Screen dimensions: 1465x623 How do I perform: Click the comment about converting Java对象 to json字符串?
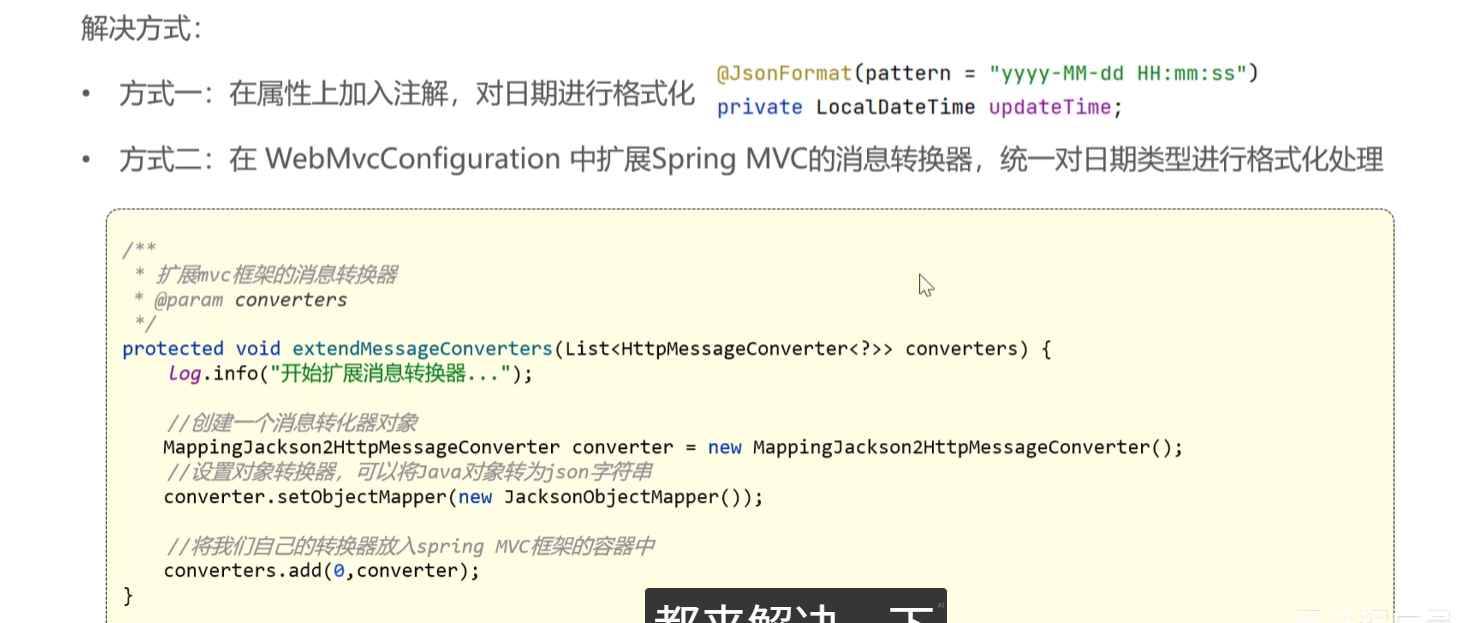408,471
